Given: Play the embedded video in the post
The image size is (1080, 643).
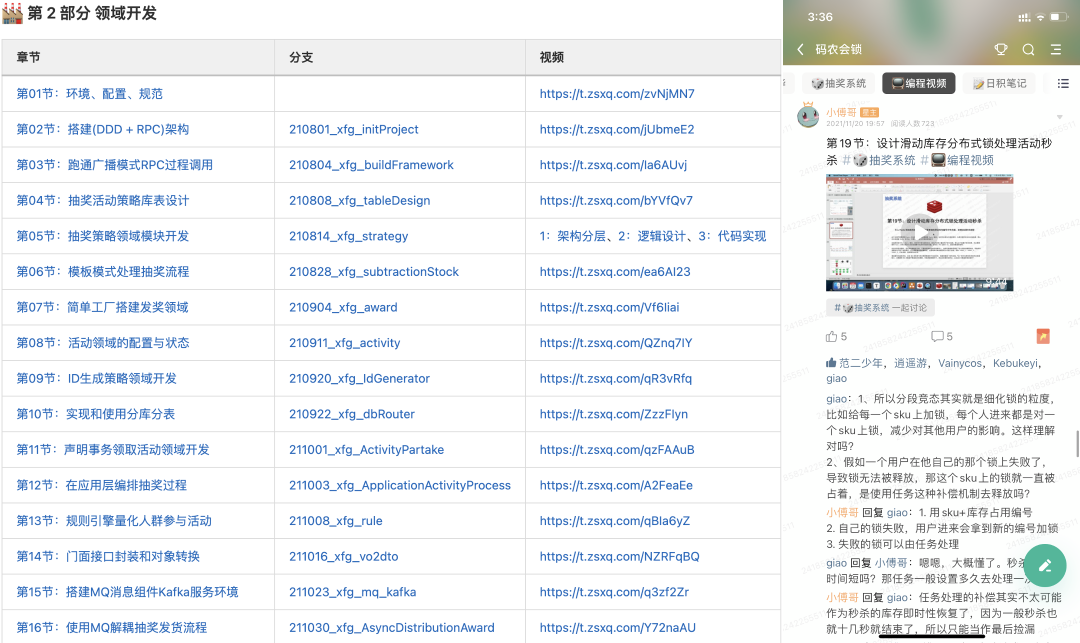Looking at the screenshot, I should (x=918, y=231).
